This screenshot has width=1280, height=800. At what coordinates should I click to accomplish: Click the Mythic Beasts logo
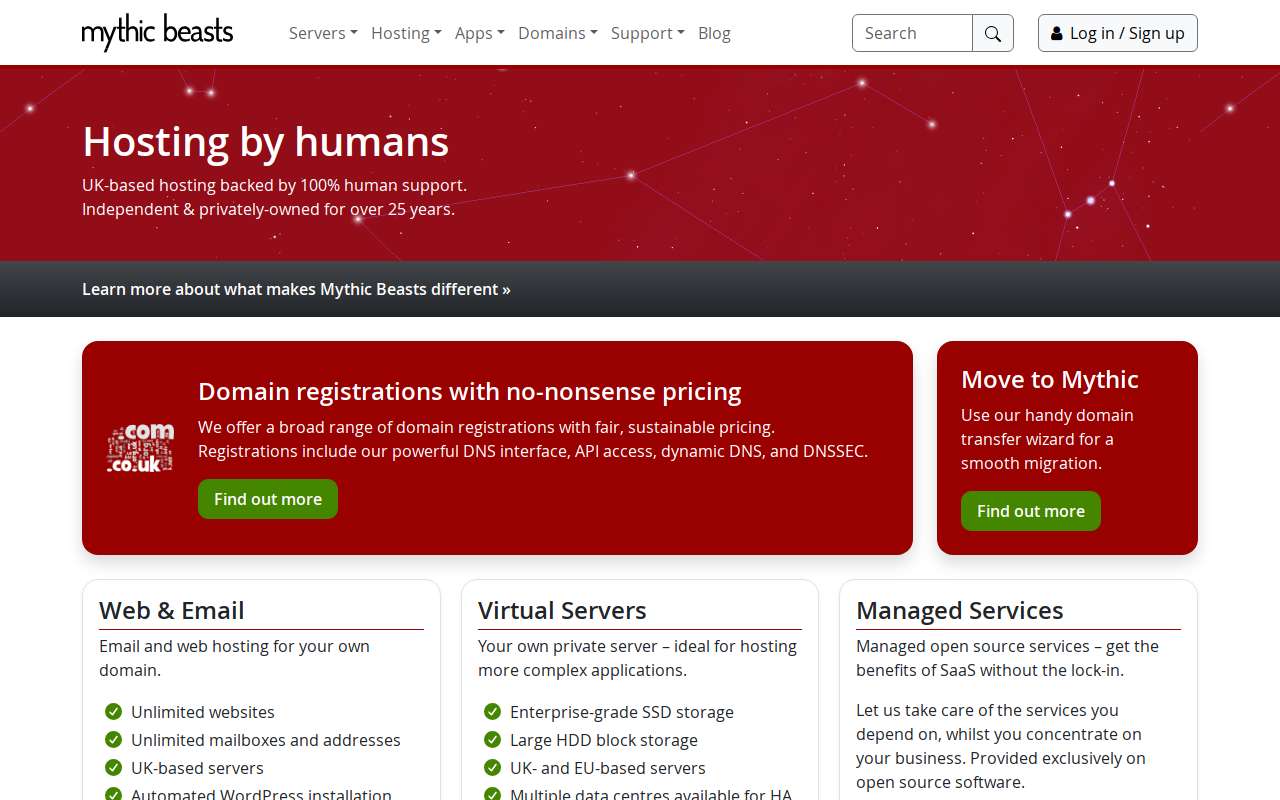tap(157, 33)
